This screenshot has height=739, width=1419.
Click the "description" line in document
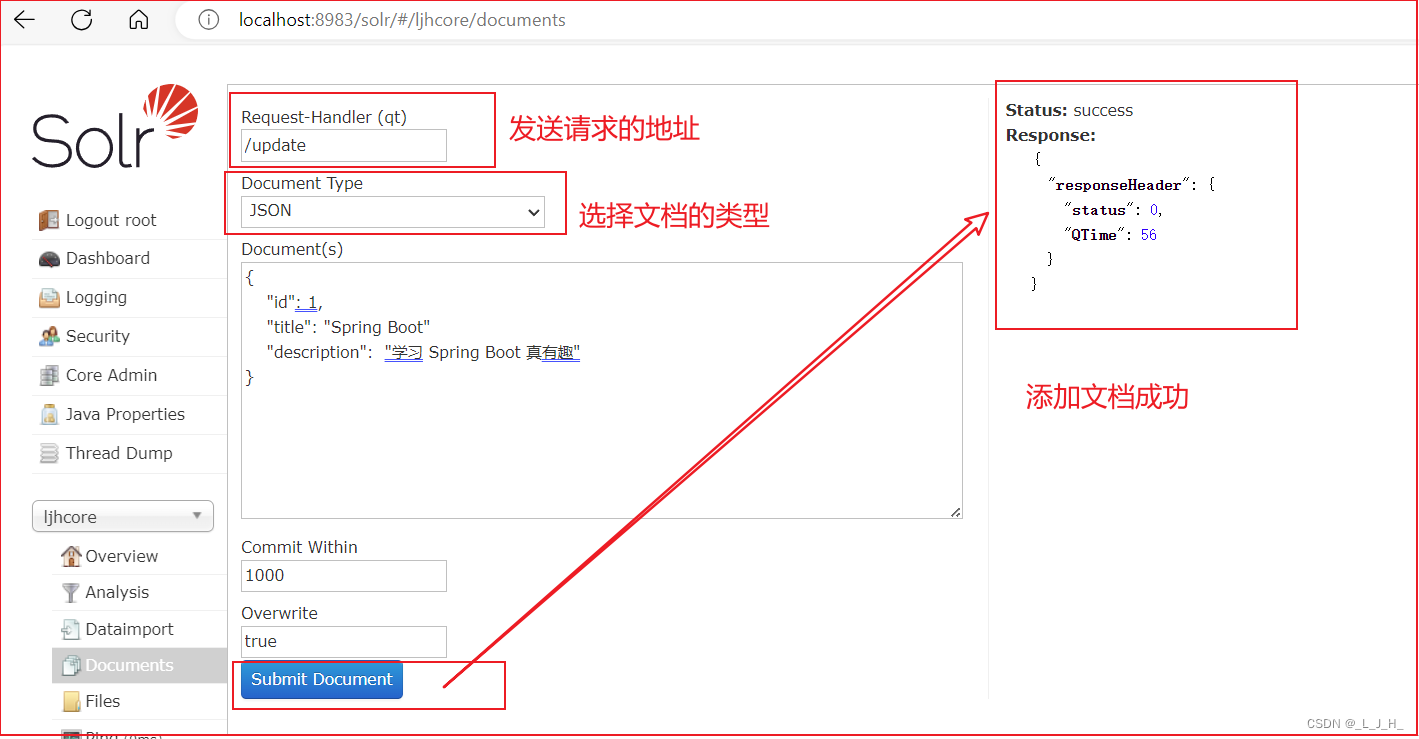423,352
